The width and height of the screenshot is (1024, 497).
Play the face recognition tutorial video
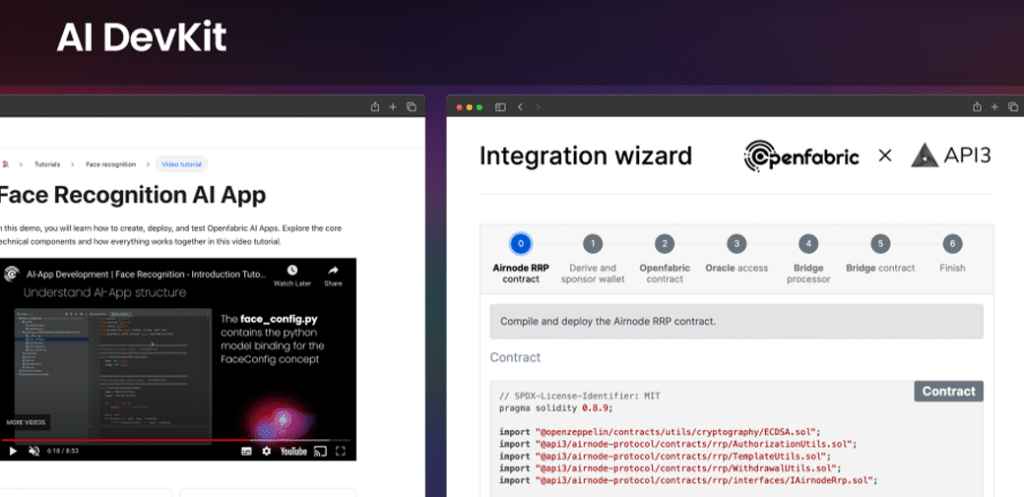(13, 451)
